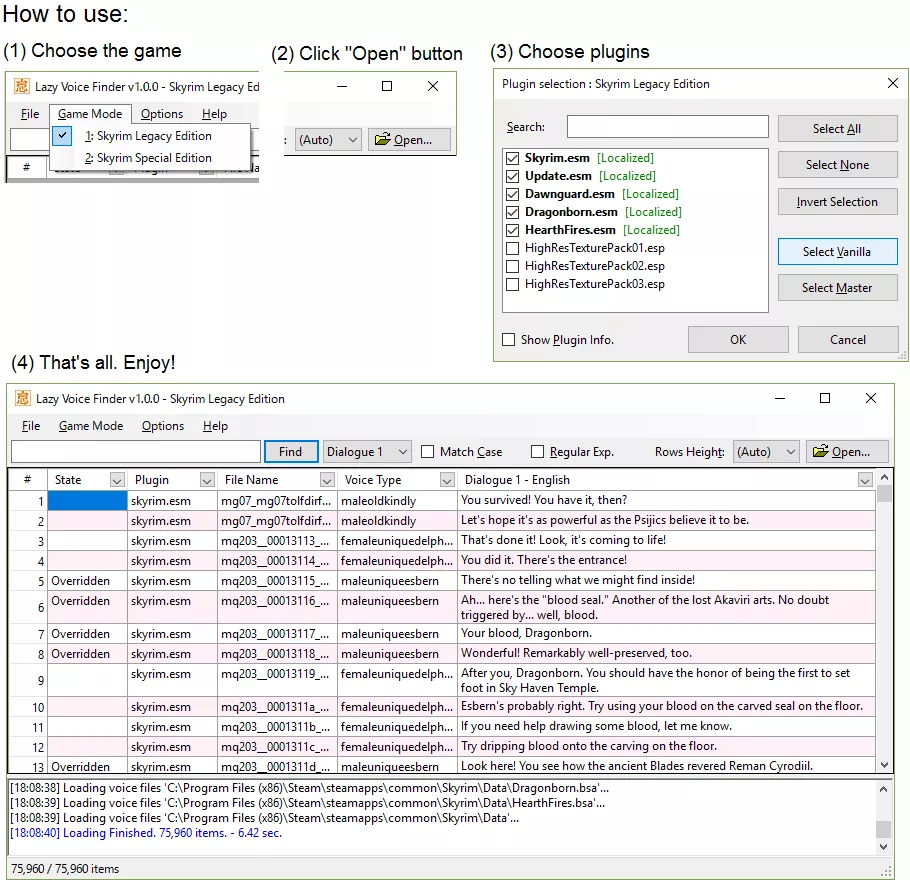Open Dialogue 1 - English column filter dropdown
The width and height of the screenshot is (910, 880).
pyautogui.click(x=865, y=480)
